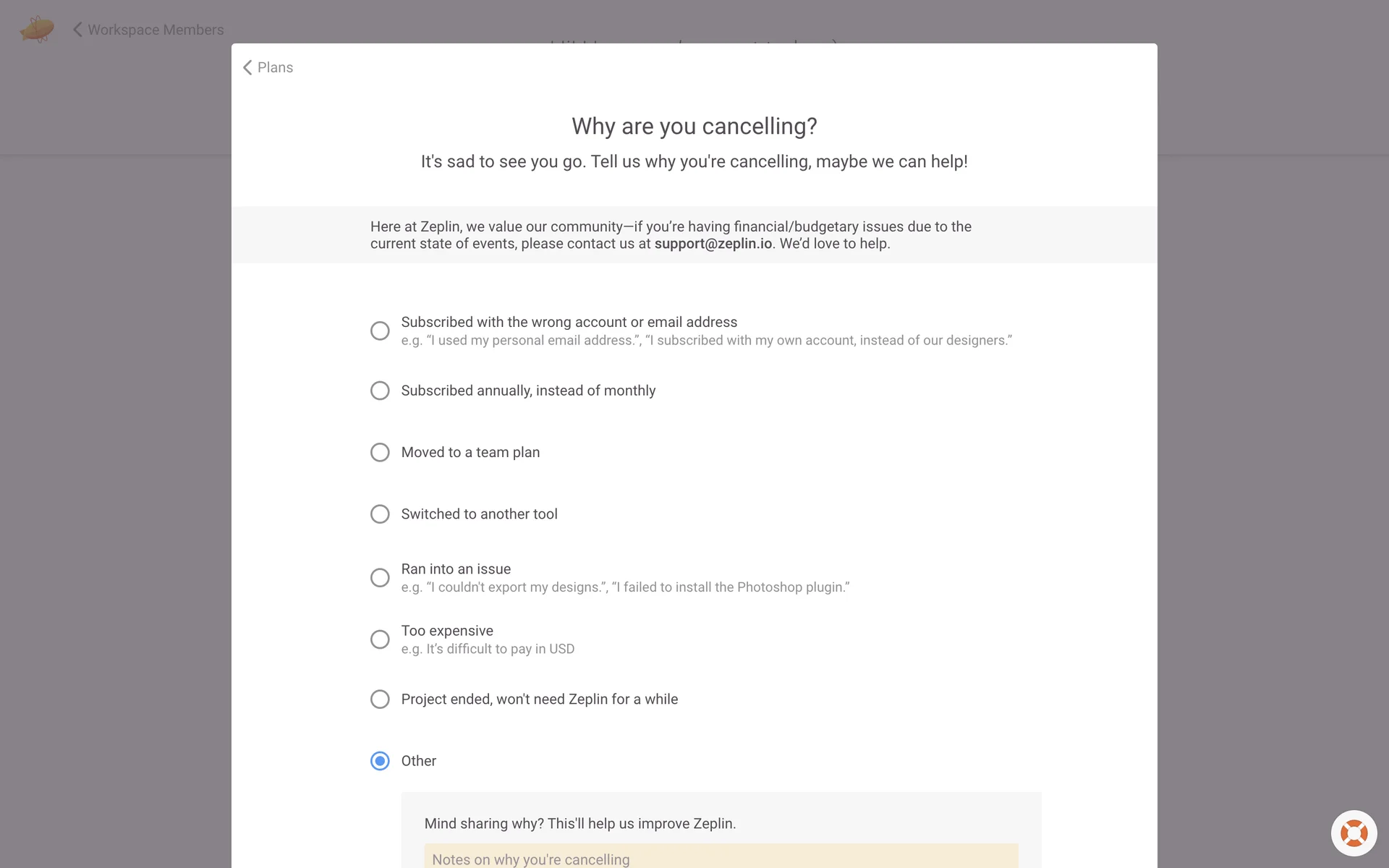Click the 'Why are you cancelling?' heading
The image size is (1389, 868).
pyautogui.click(x=694, y=127)
